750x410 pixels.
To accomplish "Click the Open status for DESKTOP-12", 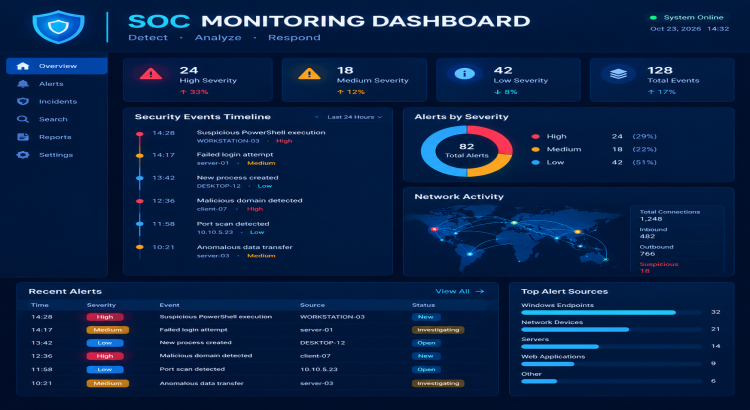I will pos(426,343).
